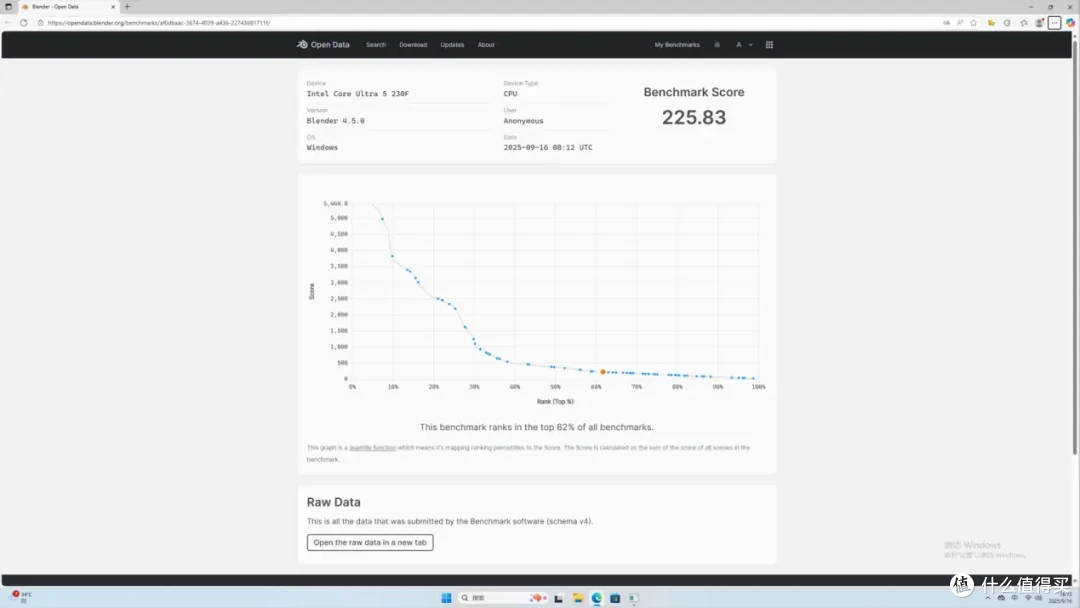The image size is (1080, 608).
Task: Select the Blender - Open Data browser tab
Action: click(x=67, y=7)
